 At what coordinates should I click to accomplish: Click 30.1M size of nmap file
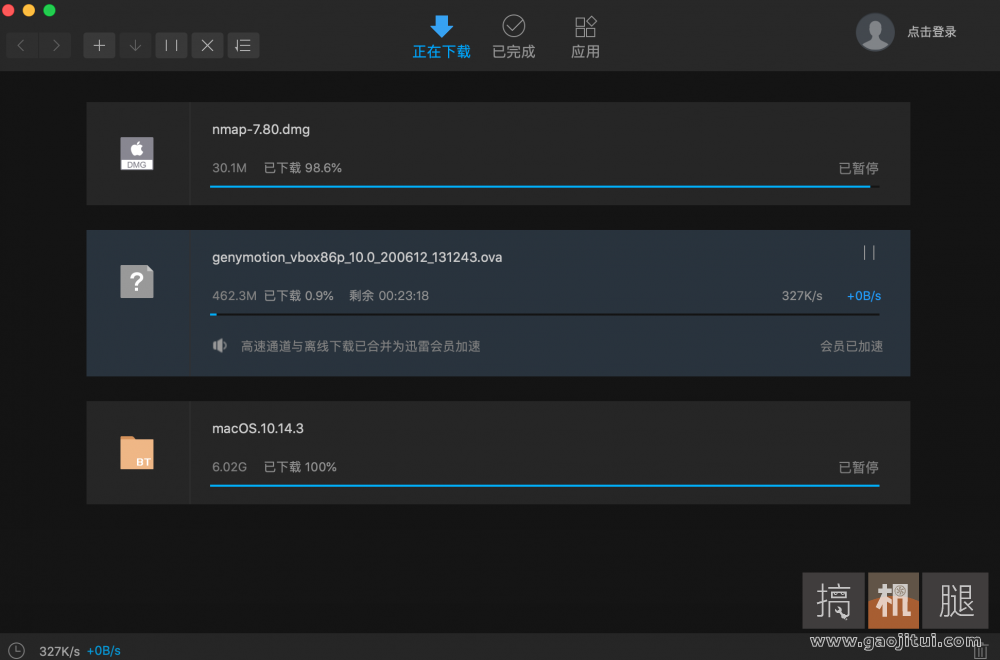(230, 168)
